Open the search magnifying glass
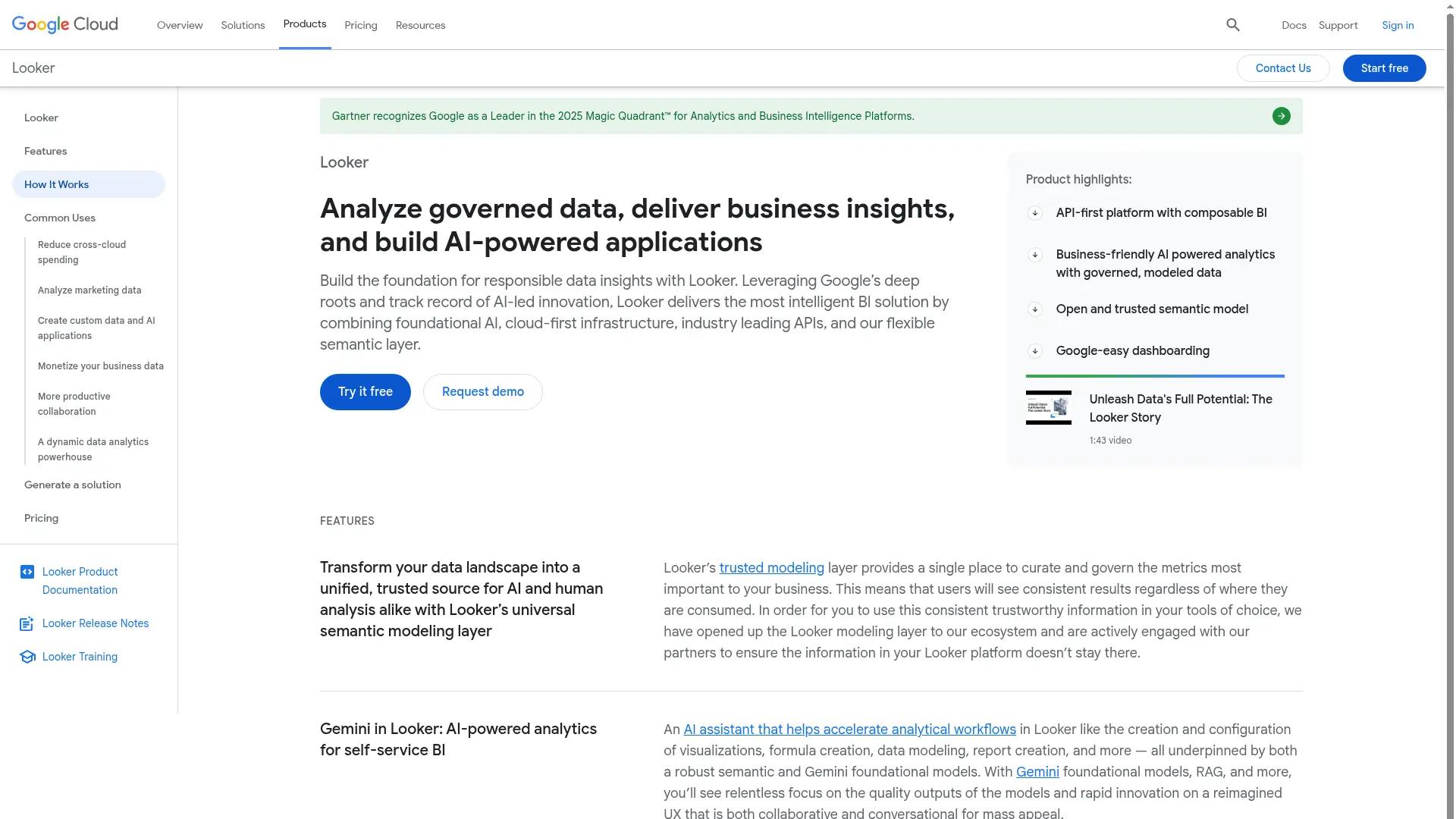 1232,25
